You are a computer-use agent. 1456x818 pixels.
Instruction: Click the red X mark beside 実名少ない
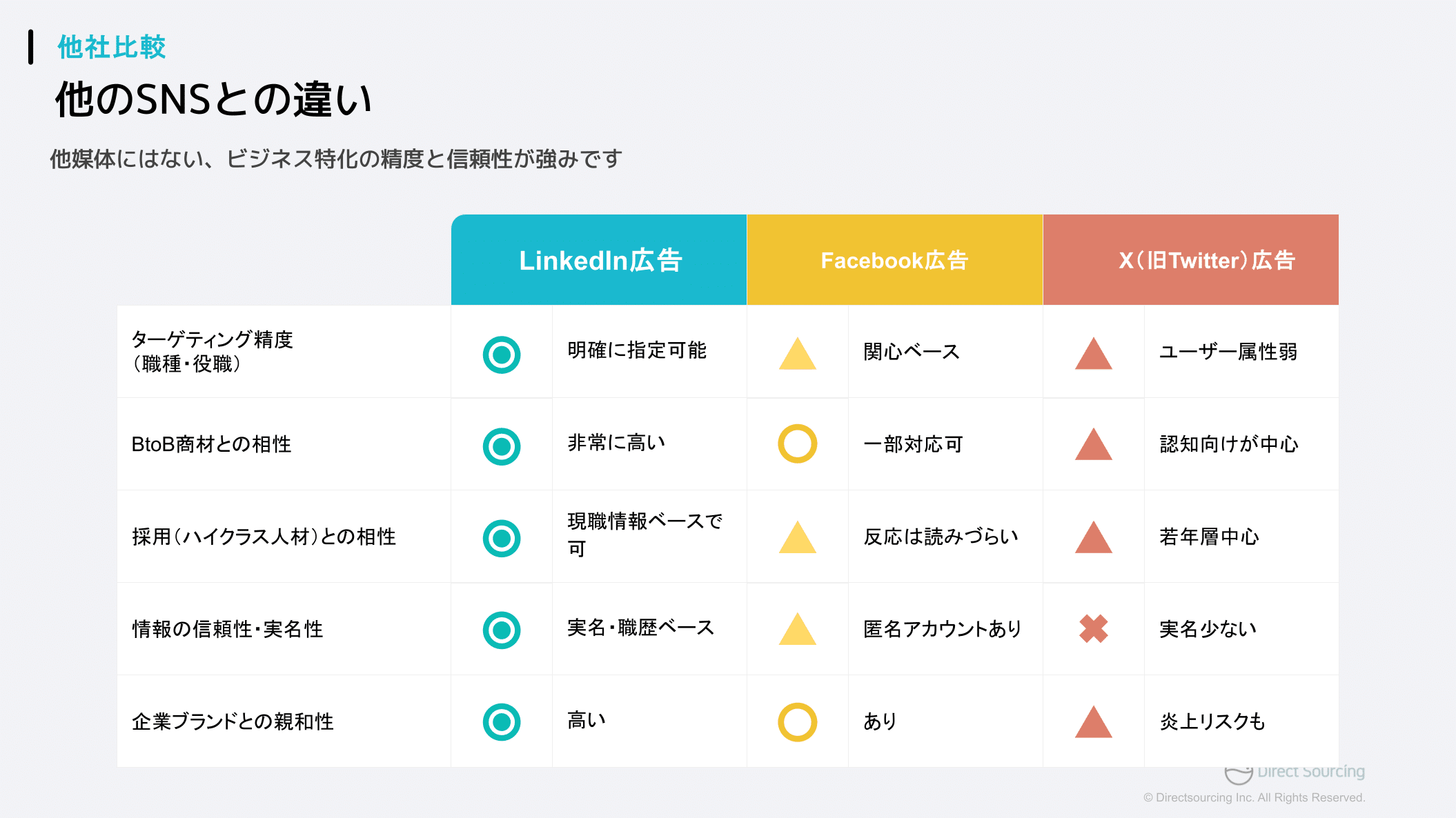[1094, 628]
